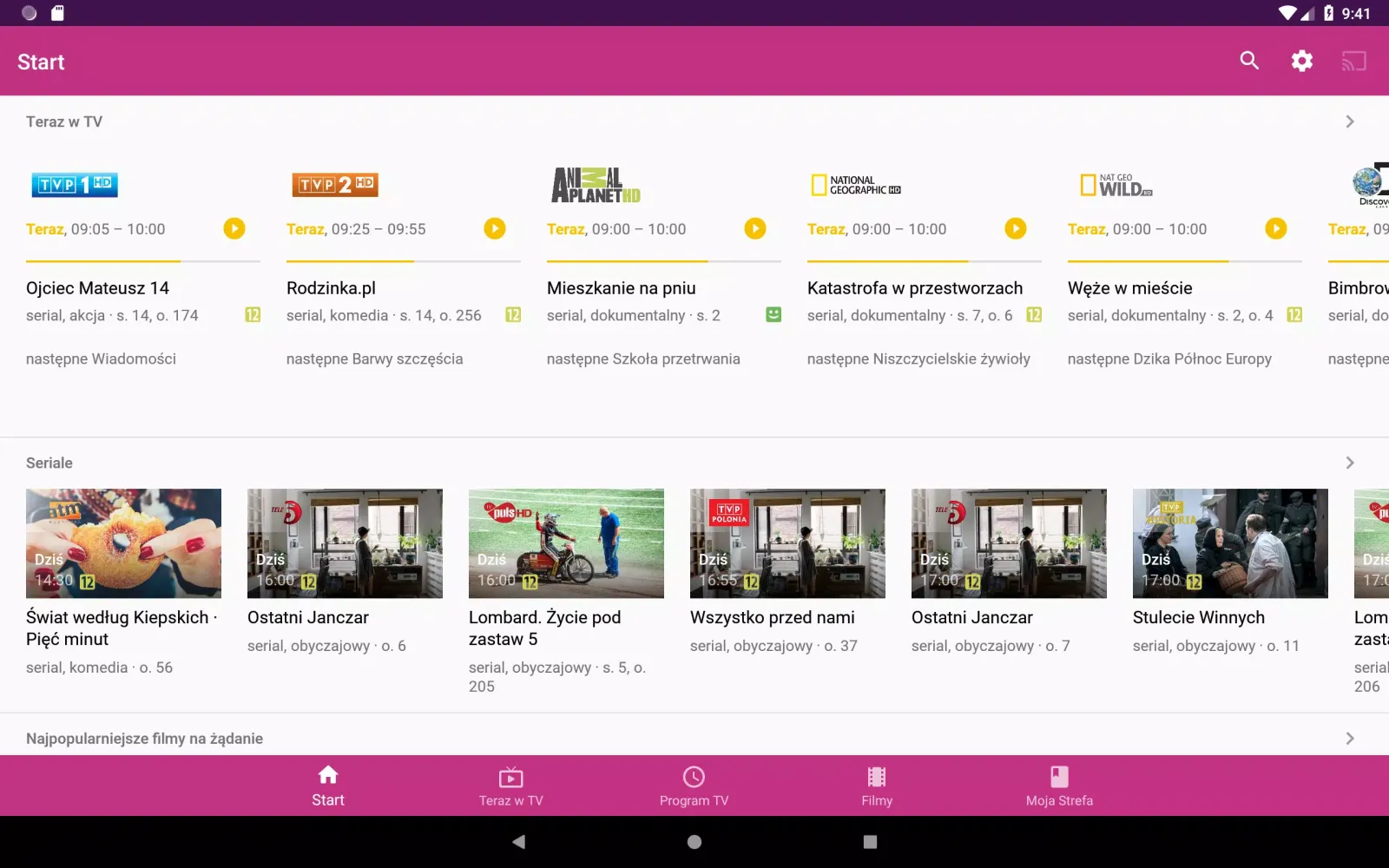
Task: Click the Seriale section heading
Action: click(x=49, y=463)
